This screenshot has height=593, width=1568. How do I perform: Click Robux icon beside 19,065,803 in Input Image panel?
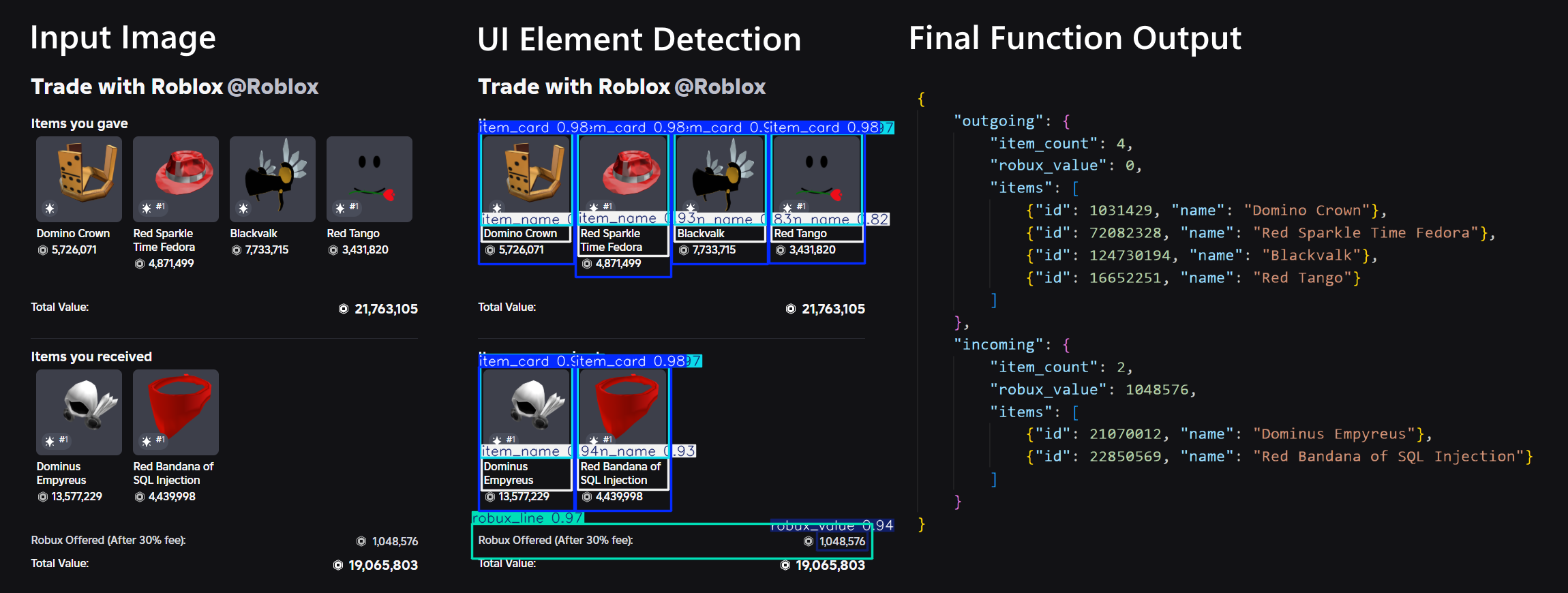pyautogui.click(x=337, y=565)
